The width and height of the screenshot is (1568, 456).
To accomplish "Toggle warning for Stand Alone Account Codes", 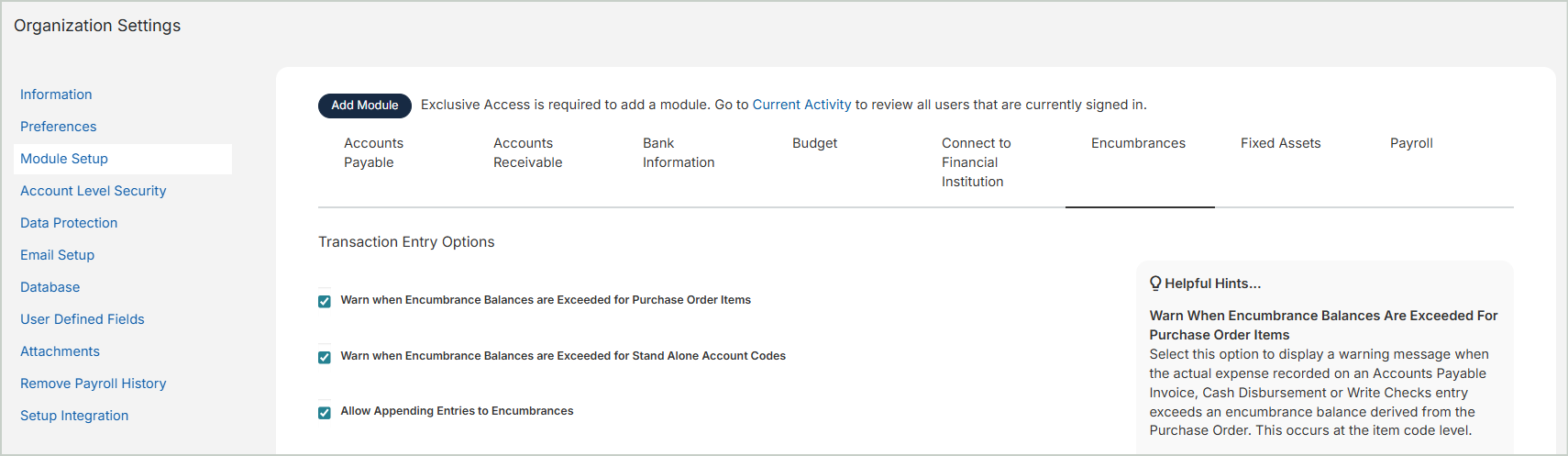I will point(325,358).
